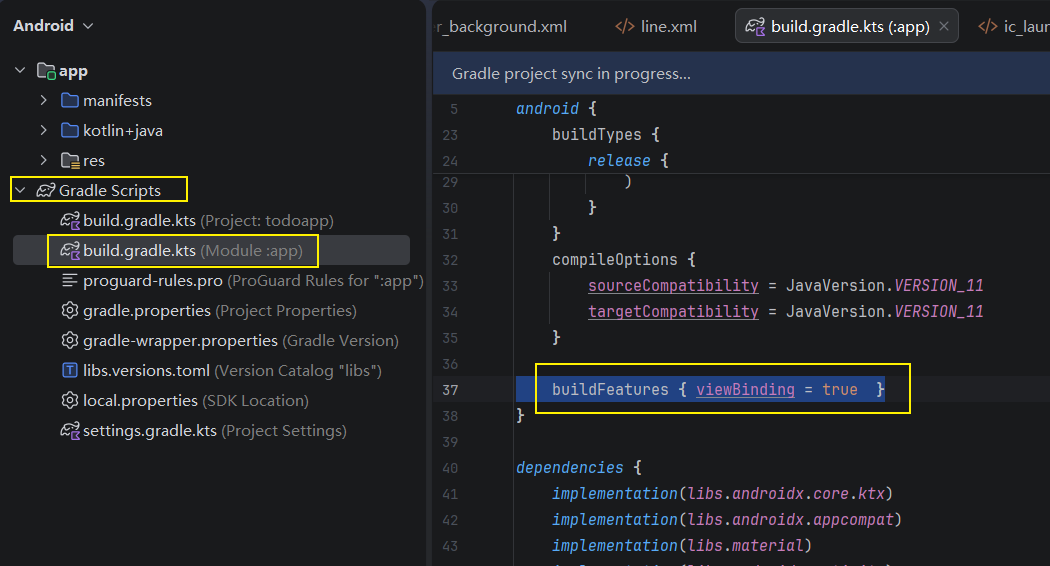Click the manifests folder icon
The image size is (1050, 566).
coord(70,100)
